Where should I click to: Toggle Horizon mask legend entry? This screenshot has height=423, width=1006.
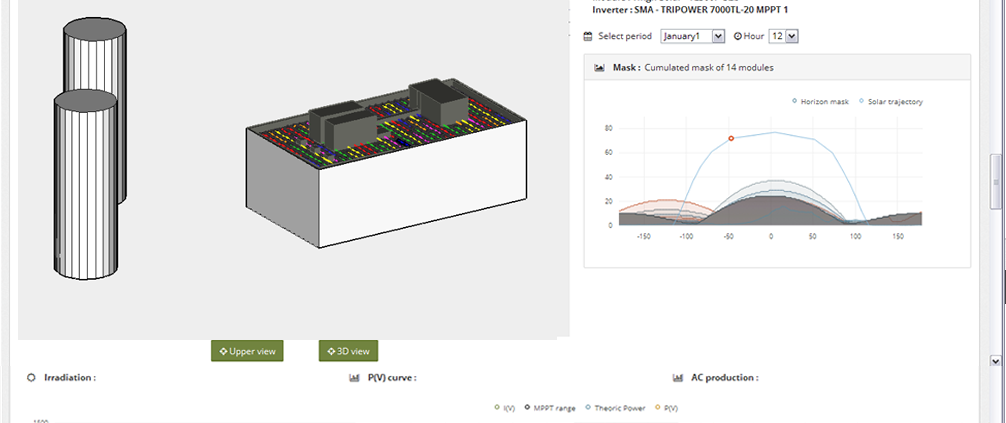820,101
